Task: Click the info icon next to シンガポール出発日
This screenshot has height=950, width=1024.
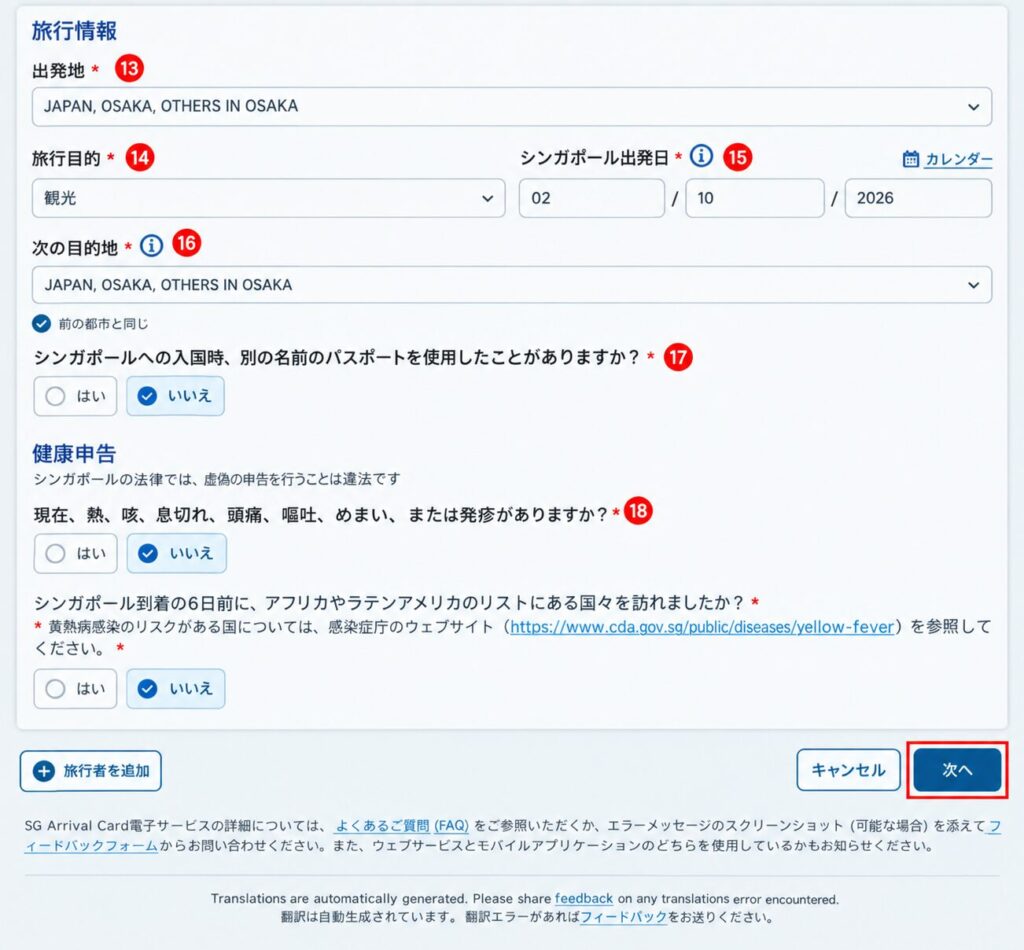Action: (701, 156)
